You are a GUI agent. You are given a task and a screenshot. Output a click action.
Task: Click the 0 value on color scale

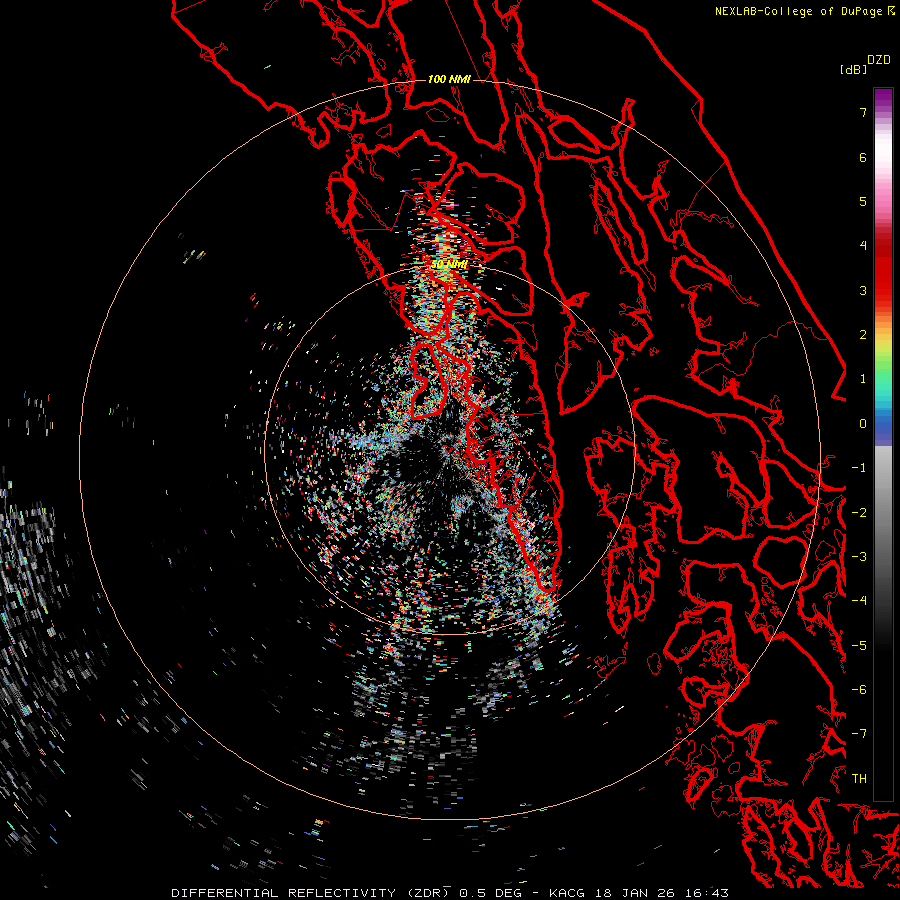(863, 424)
